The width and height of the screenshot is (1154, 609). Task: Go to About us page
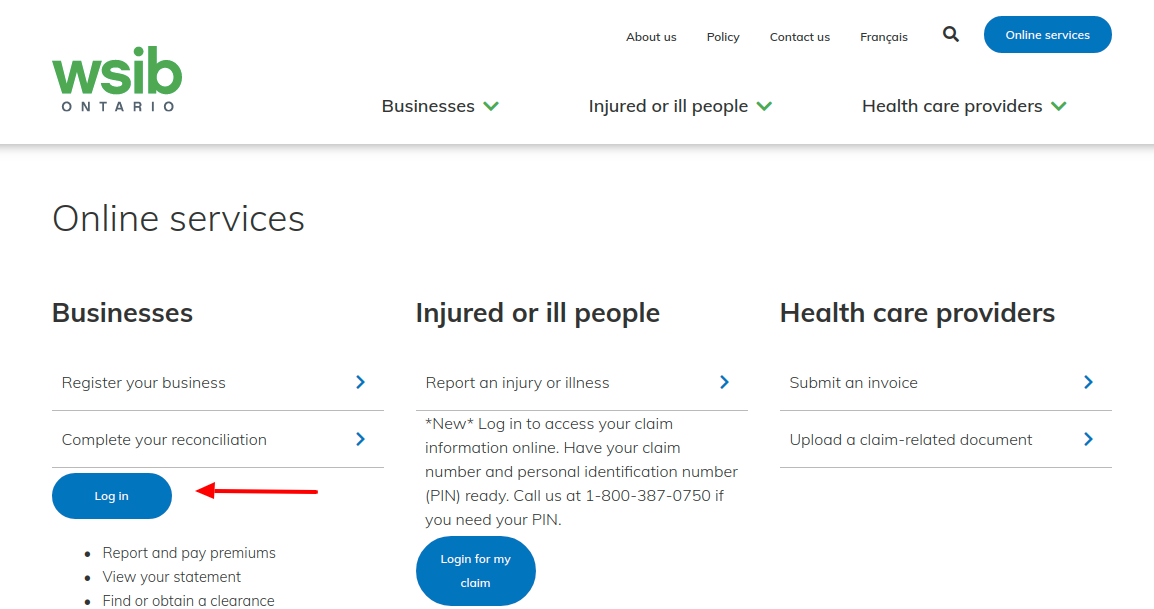point(651,37)
